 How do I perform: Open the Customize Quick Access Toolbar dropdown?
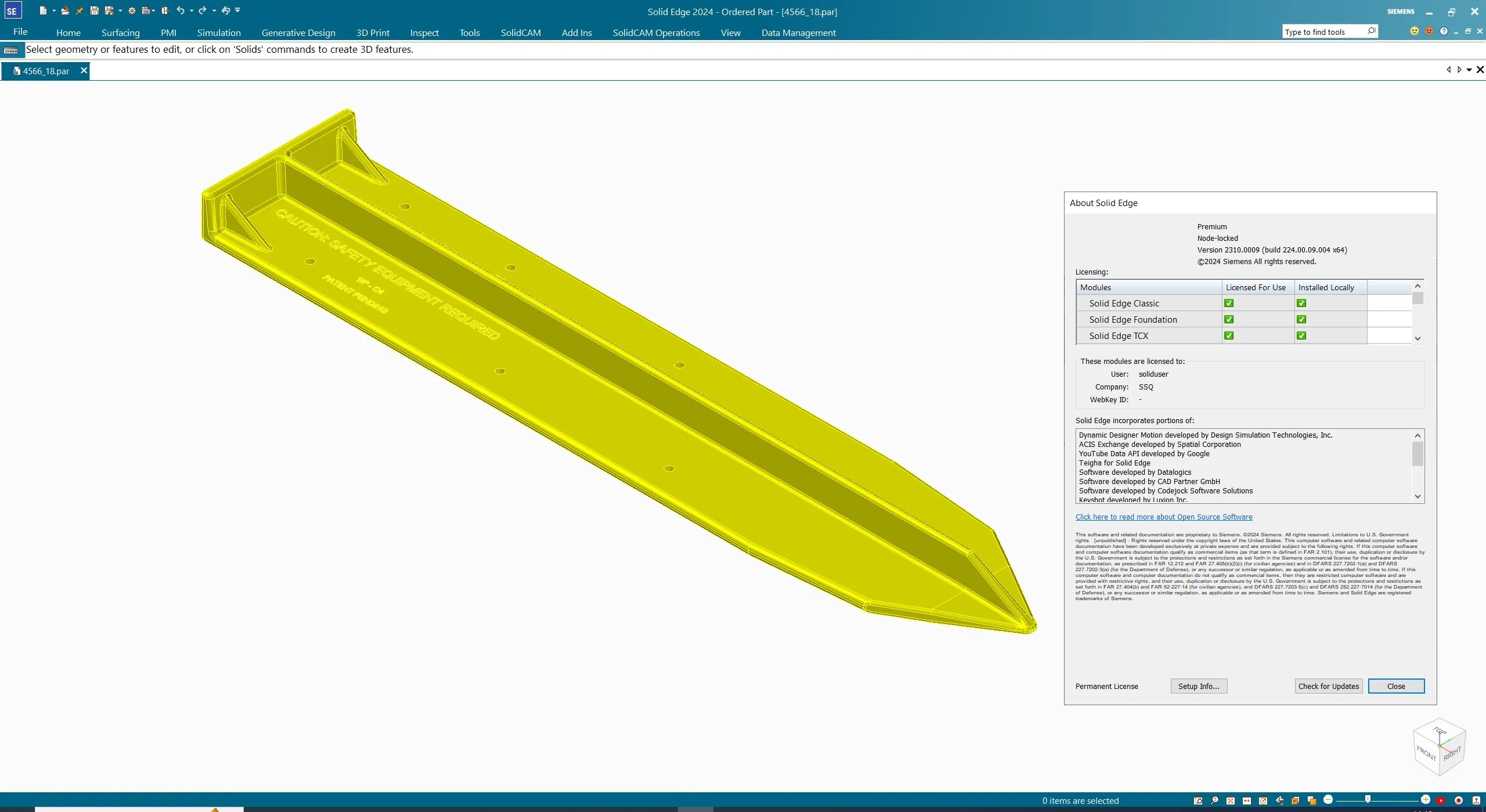pos(237,10)
